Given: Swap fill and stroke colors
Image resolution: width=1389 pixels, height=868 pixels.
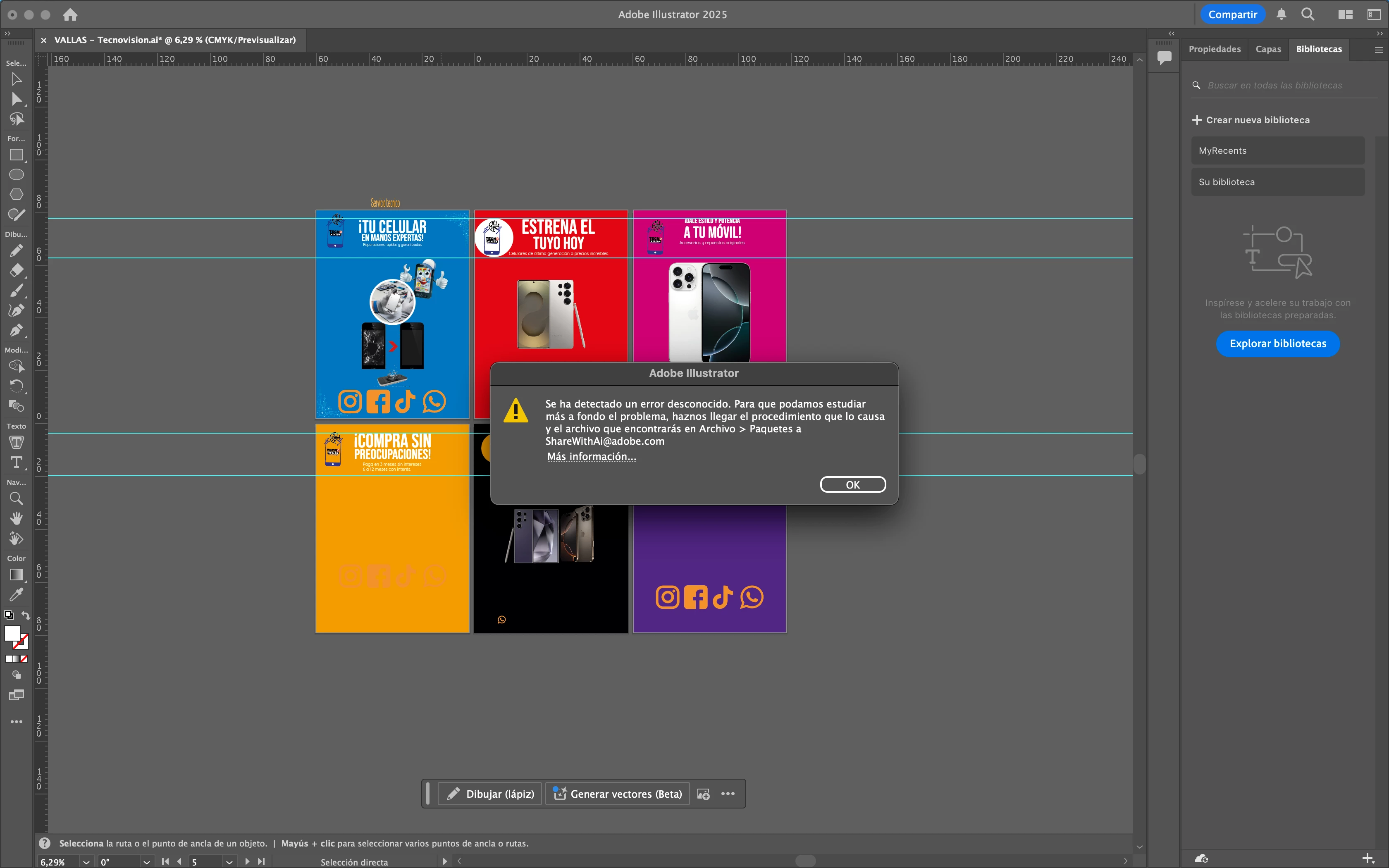Looking at the screenshot, I should 26,615.
